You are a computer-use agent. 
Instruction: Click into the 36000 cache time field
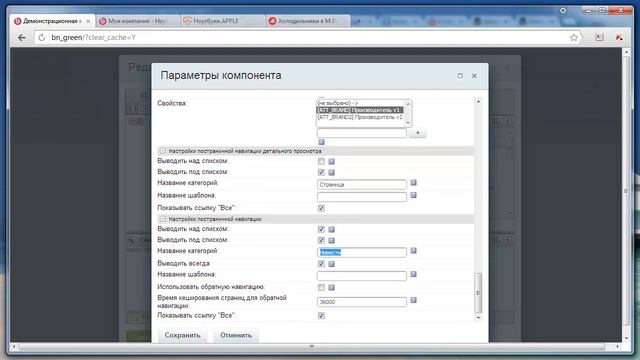pyautogui.click(x=362, y=302)
